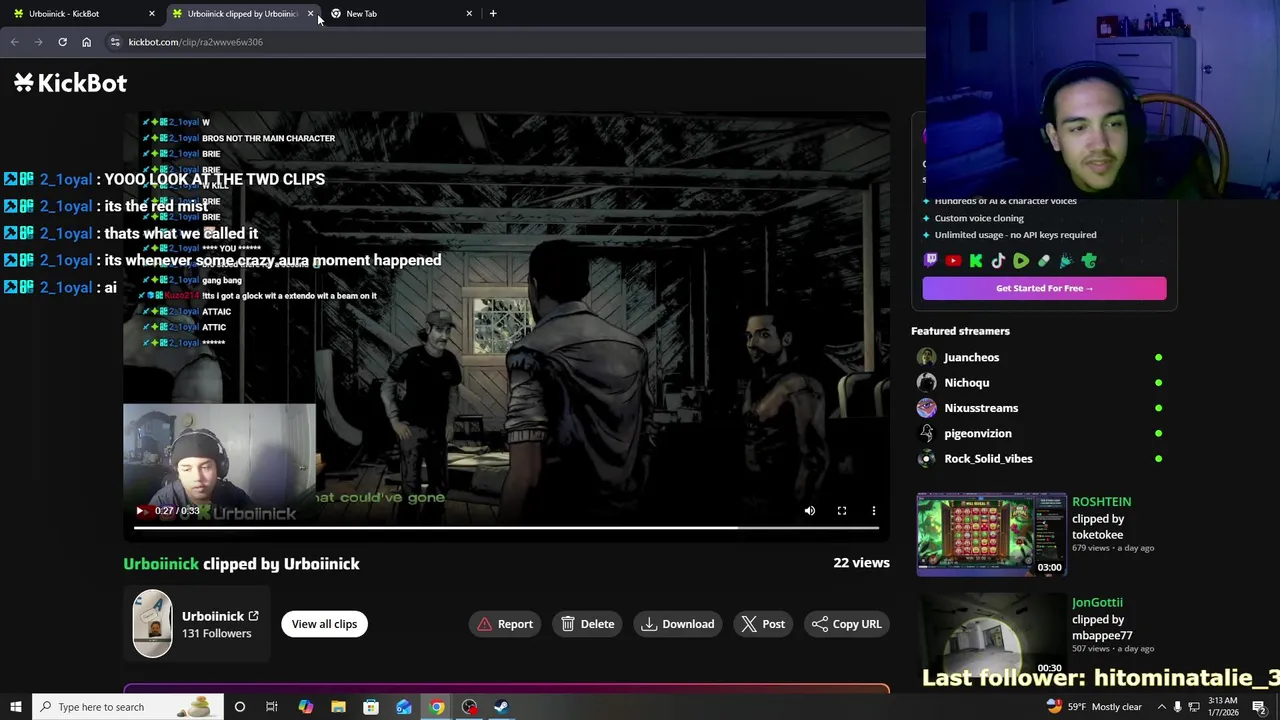
Task: Open Outlook mail app from taskbar
Action: tap(404, 707)
